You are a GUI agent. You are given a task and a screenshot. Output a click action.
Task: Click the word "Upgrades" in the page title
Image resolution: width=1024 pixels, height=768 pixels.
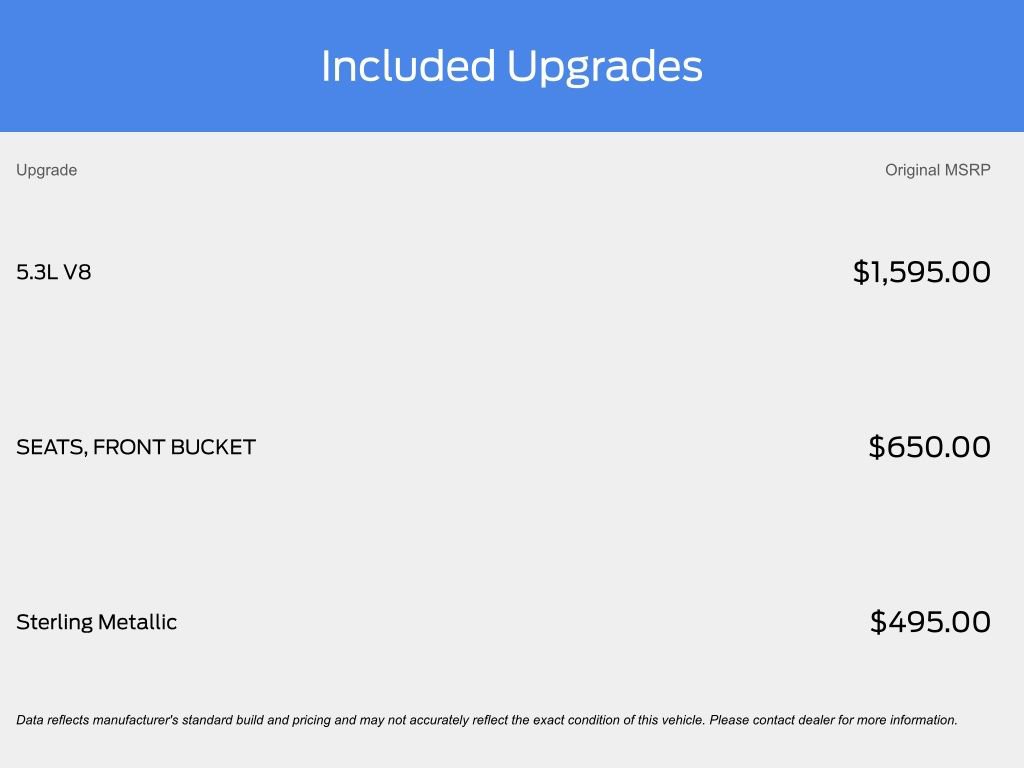tap(604, 67)
